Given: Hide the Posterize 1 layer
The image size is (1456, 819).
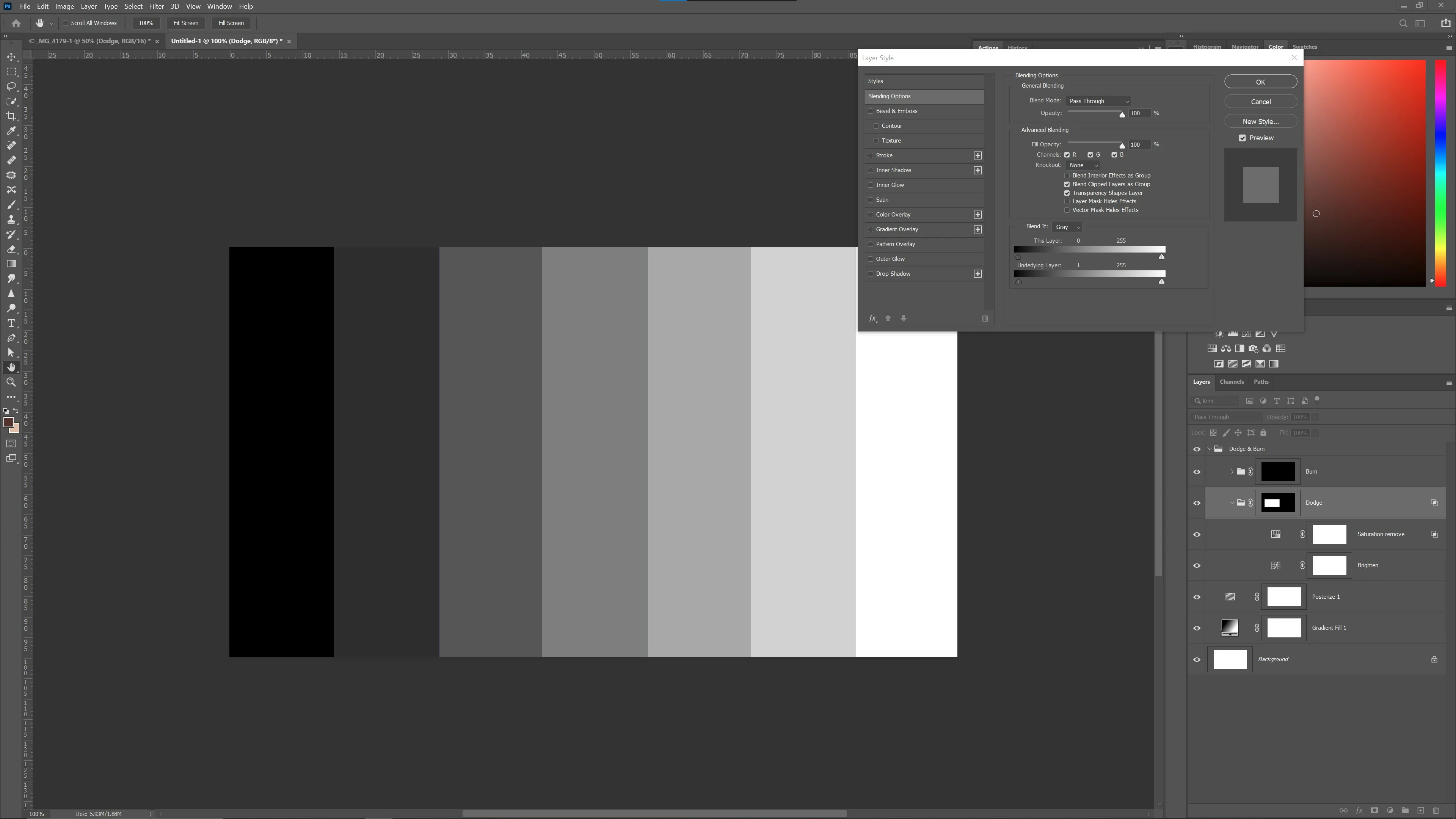Looking at the screenshot, I should tap(1197, 598).
